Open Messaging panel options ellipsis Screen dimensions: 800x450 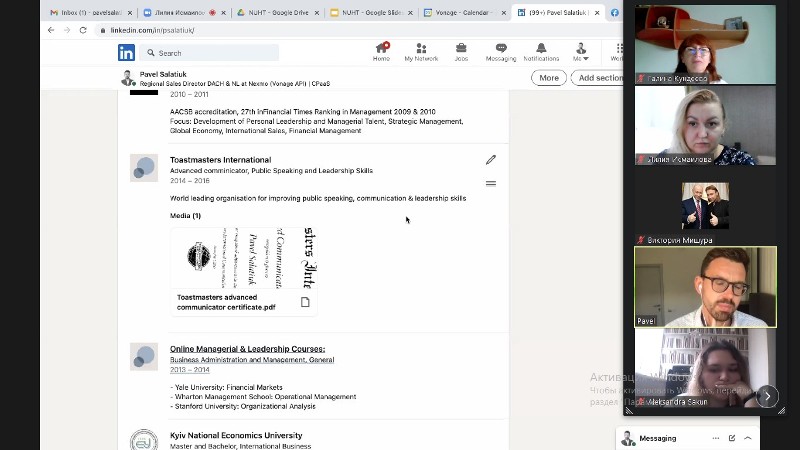click(716, 438)
